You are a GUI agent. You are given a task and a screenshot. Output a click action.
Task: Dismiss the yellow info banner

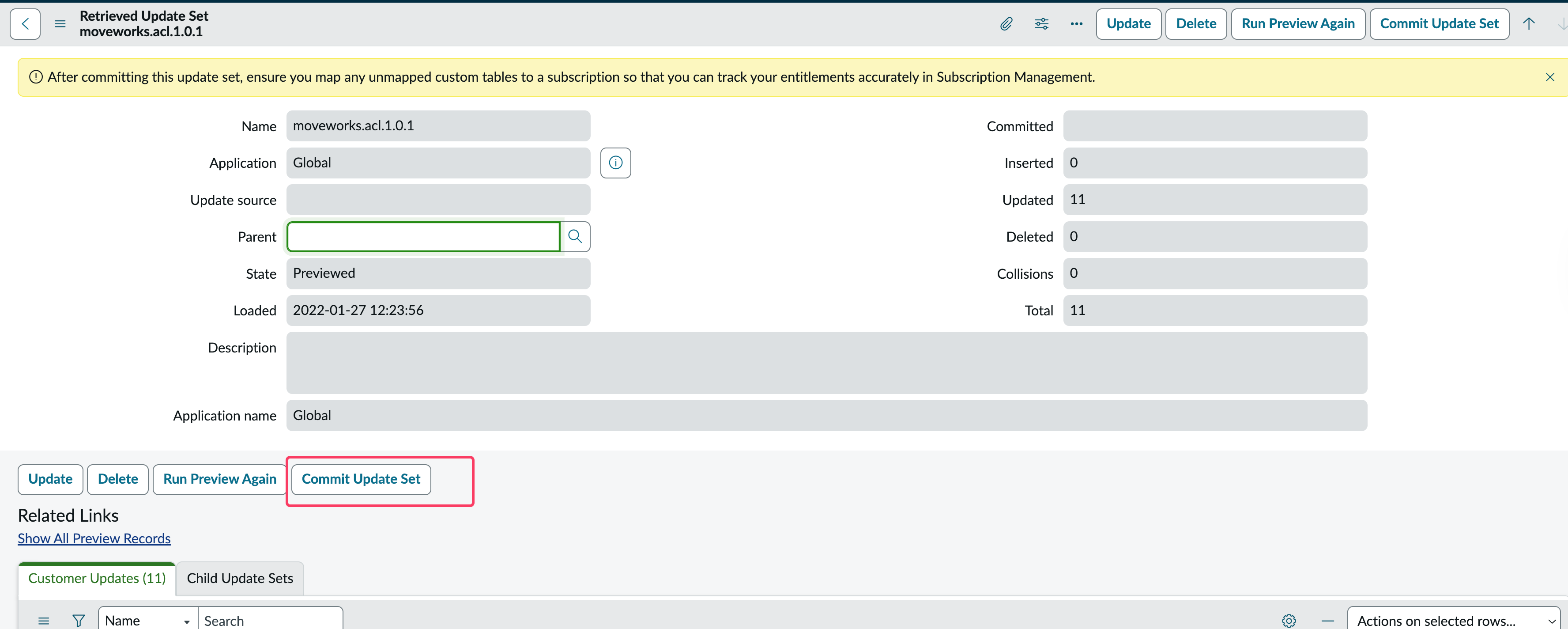(x=1550, y=77)
